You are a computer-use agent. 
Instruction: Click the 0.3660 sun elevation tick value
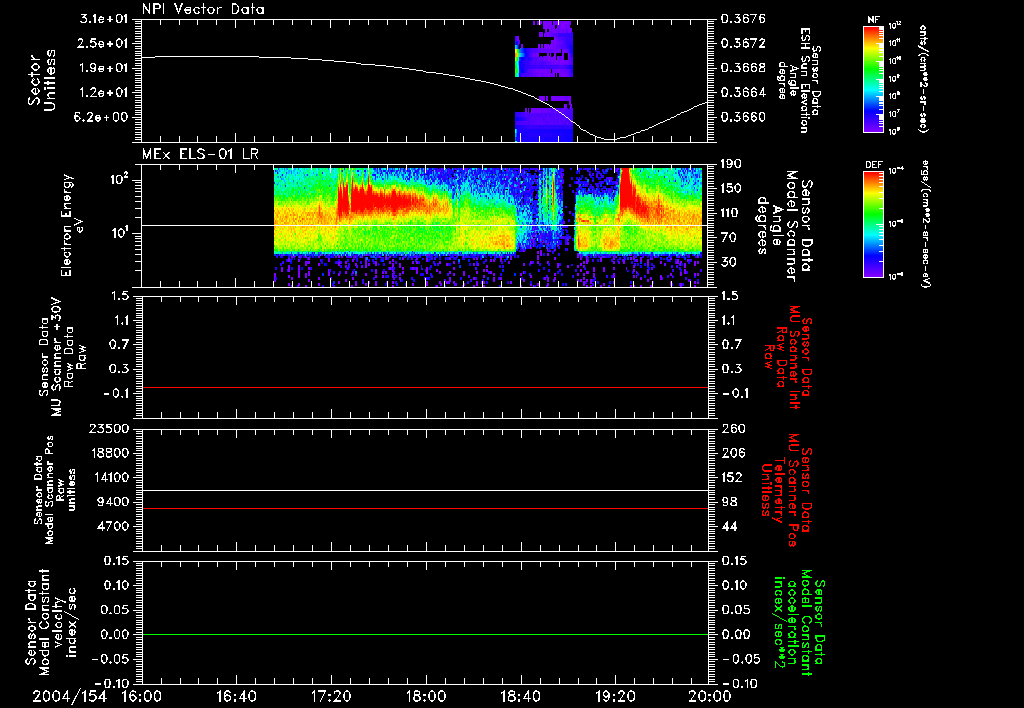pos(743,117)
